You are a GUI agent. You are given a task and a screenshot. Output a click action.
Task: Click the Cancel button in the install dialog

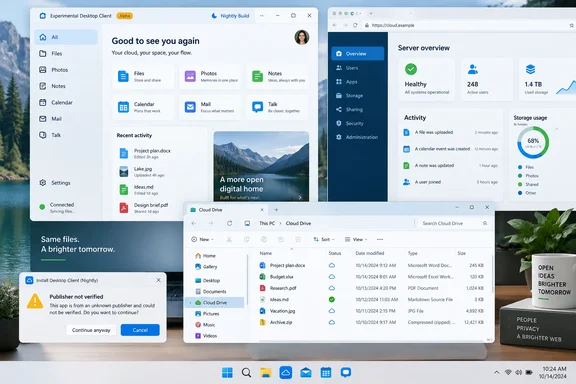point(140,330)
